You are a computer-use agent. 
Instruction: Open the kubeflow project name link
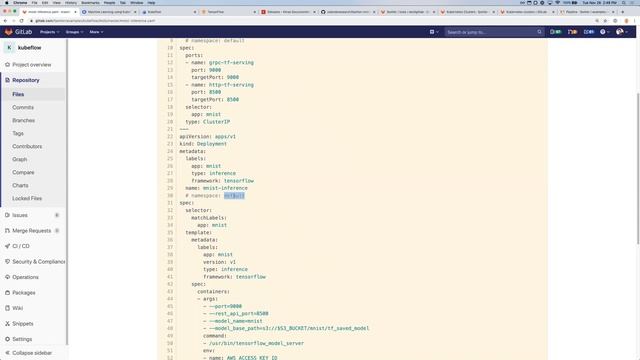29,48
